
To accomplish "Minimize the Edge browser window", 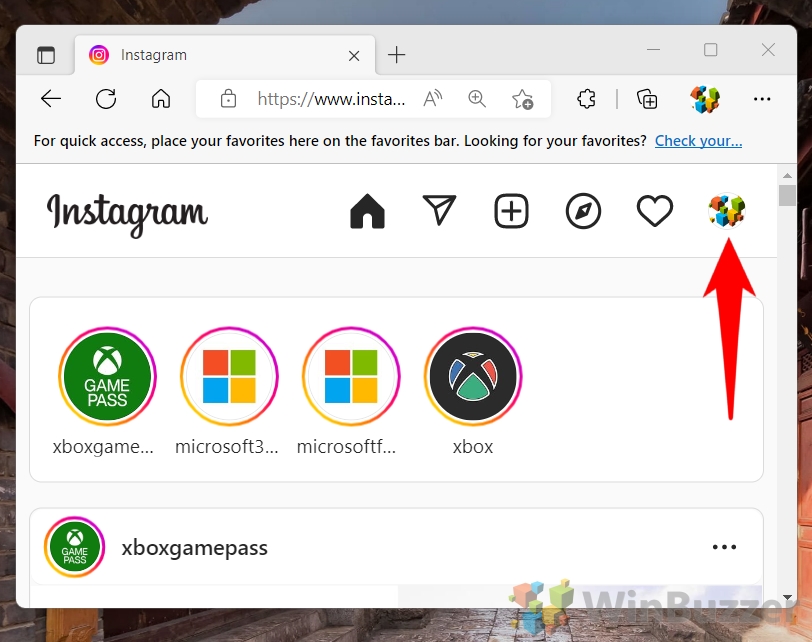I will (x=654, y=50).
